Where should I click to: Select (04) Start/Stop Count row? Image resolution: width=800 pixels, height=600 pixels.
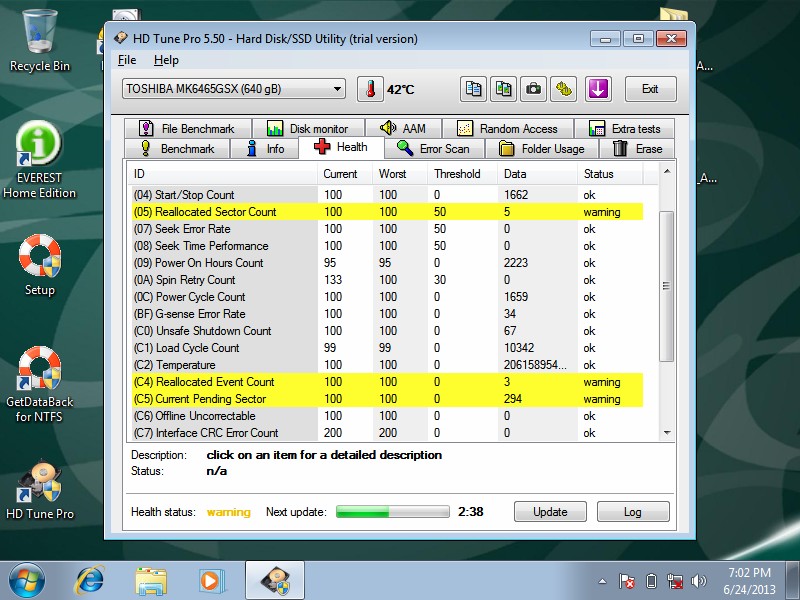(388, 195)
